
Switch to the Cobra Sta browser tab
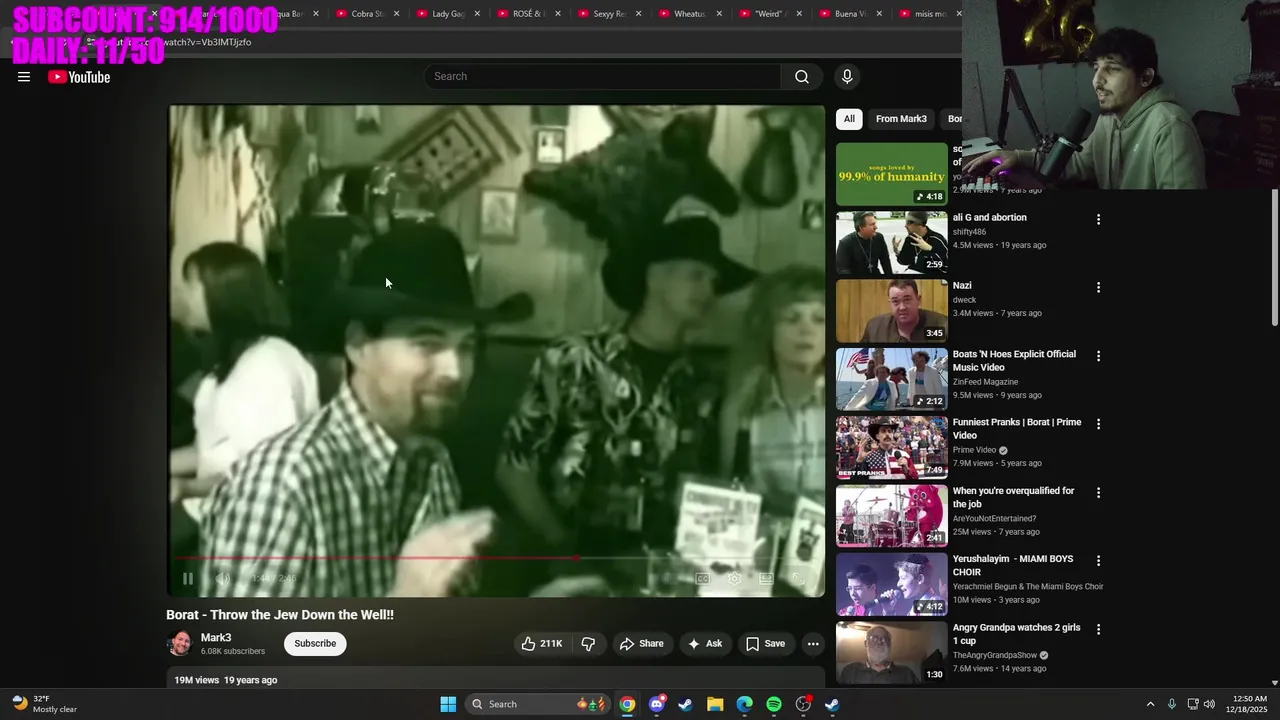(x=368, y=14)
